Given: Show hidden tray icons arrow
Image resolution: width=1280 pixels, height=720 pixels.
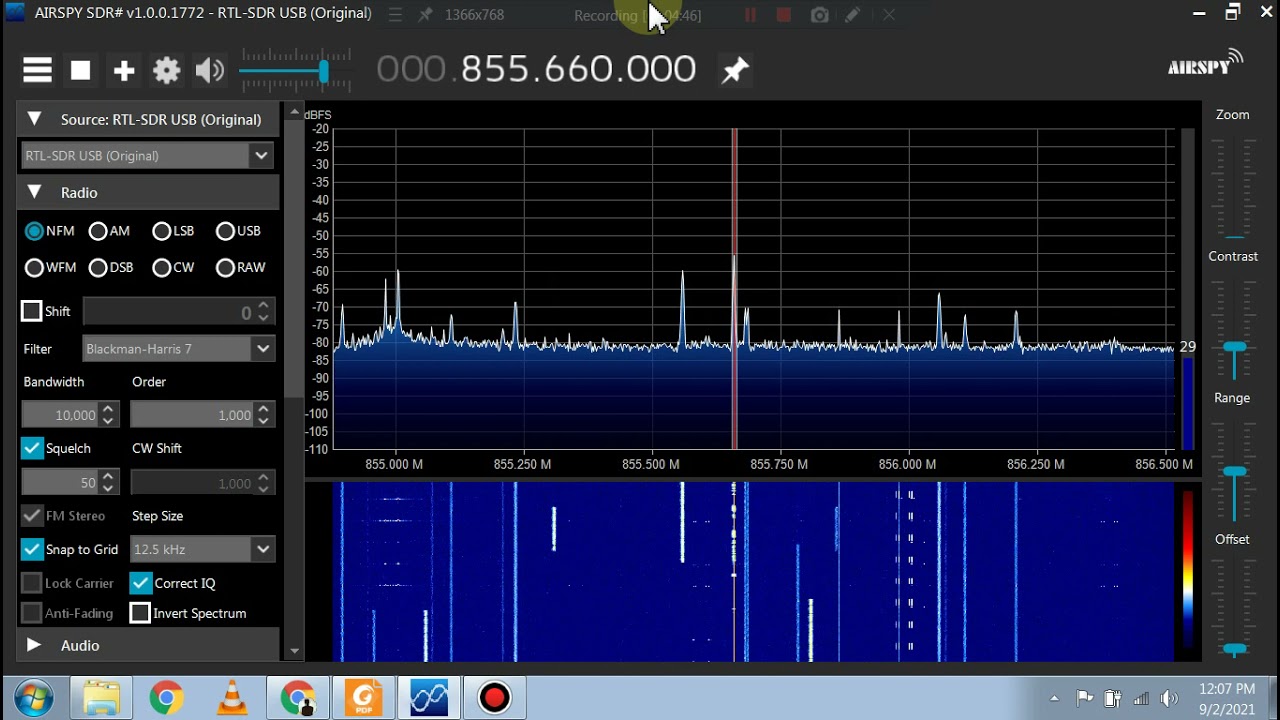Looking at the screenshot, I should coord(1054,698).
